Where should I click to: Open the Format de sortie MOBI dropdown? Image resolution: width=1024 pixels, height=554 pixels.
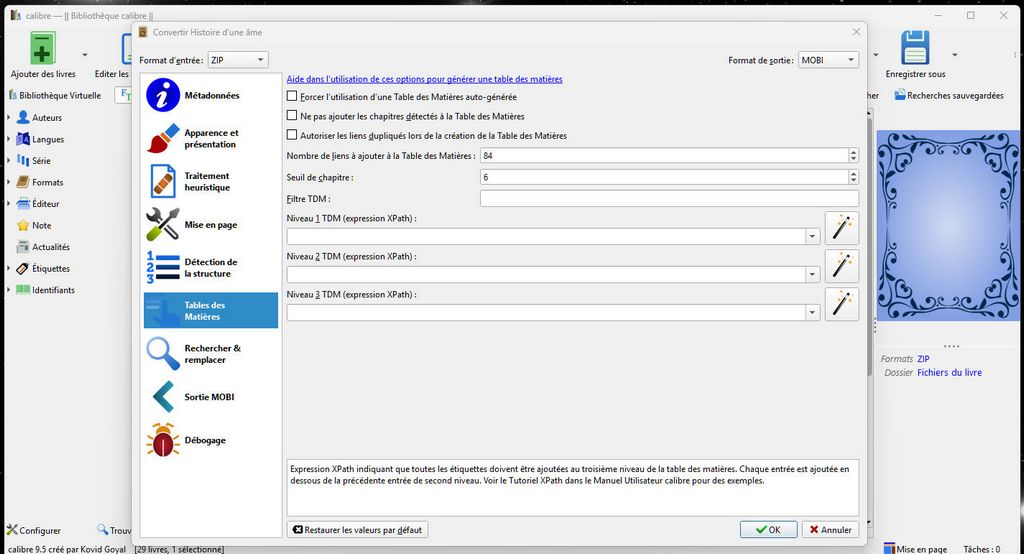point(829,60)
